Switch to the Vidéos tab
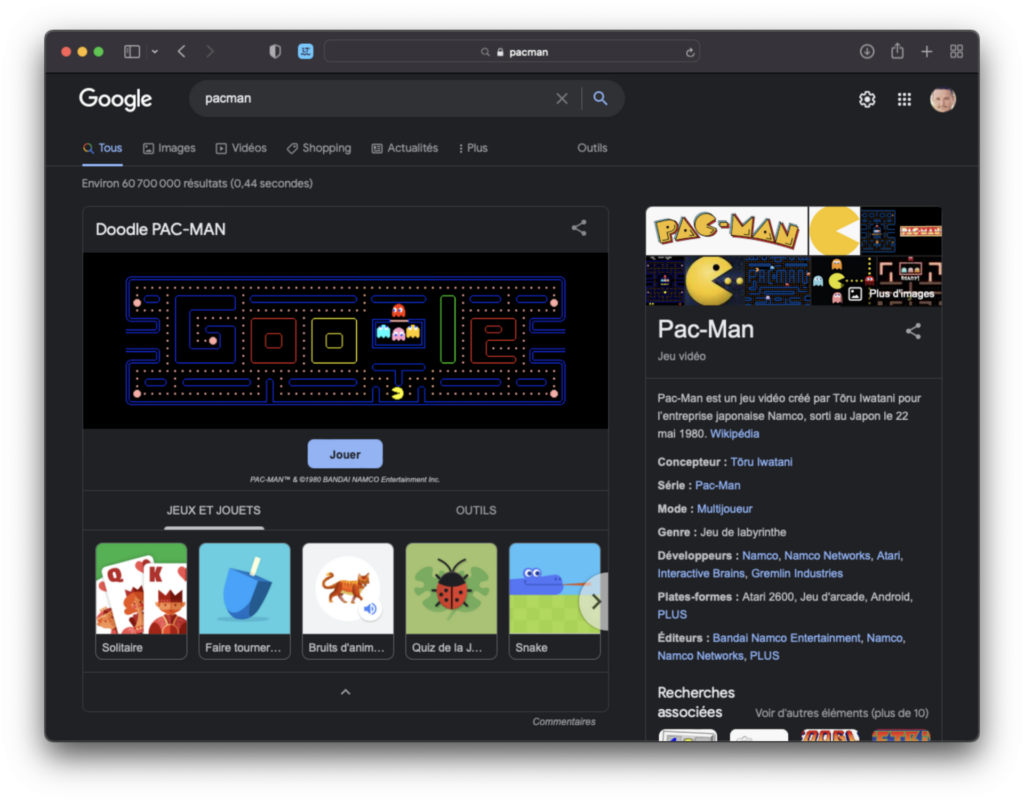 241,148
